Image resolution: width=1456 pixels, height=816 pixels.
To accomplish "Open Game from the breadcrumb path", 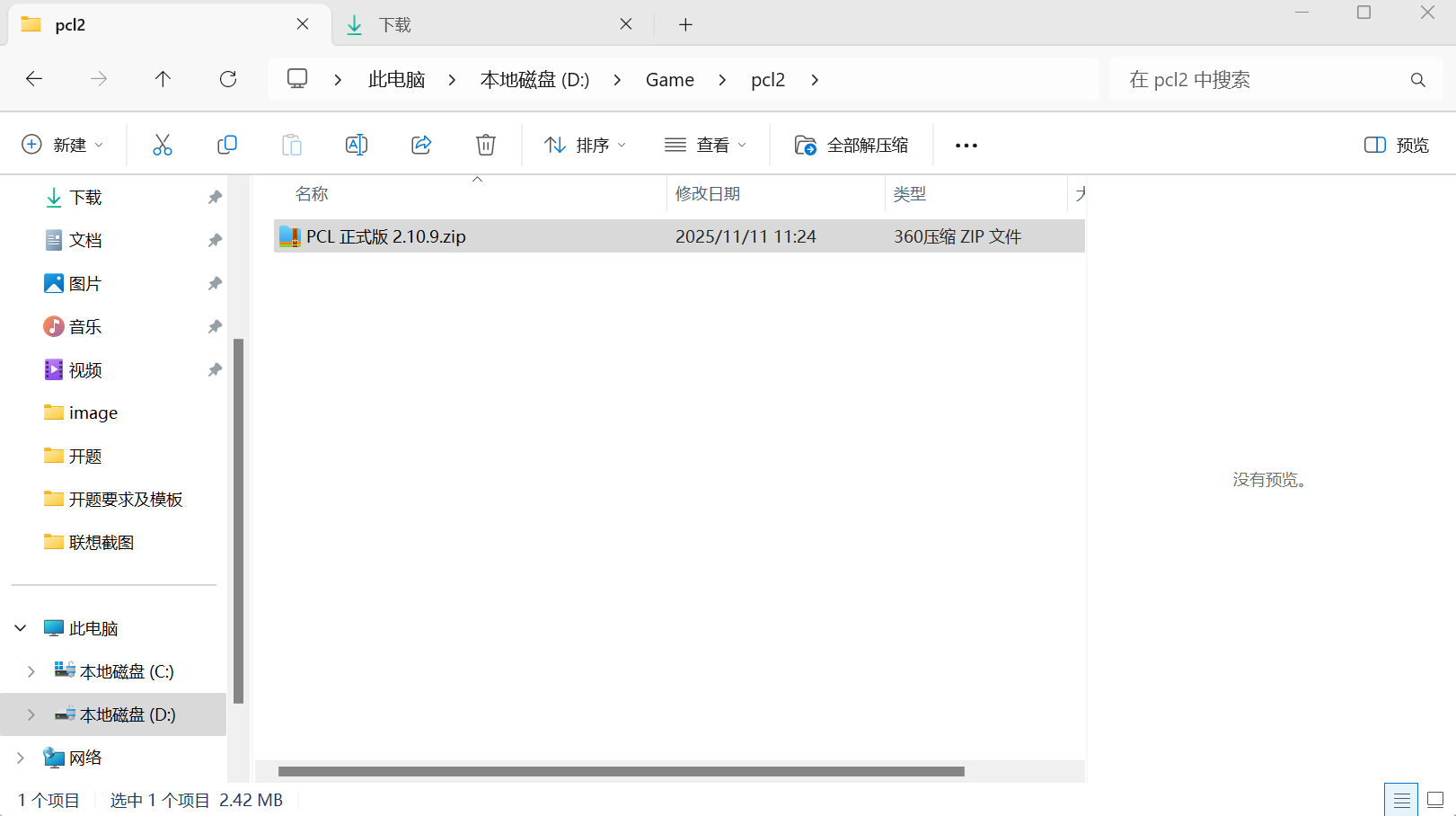I will (669, 79).
